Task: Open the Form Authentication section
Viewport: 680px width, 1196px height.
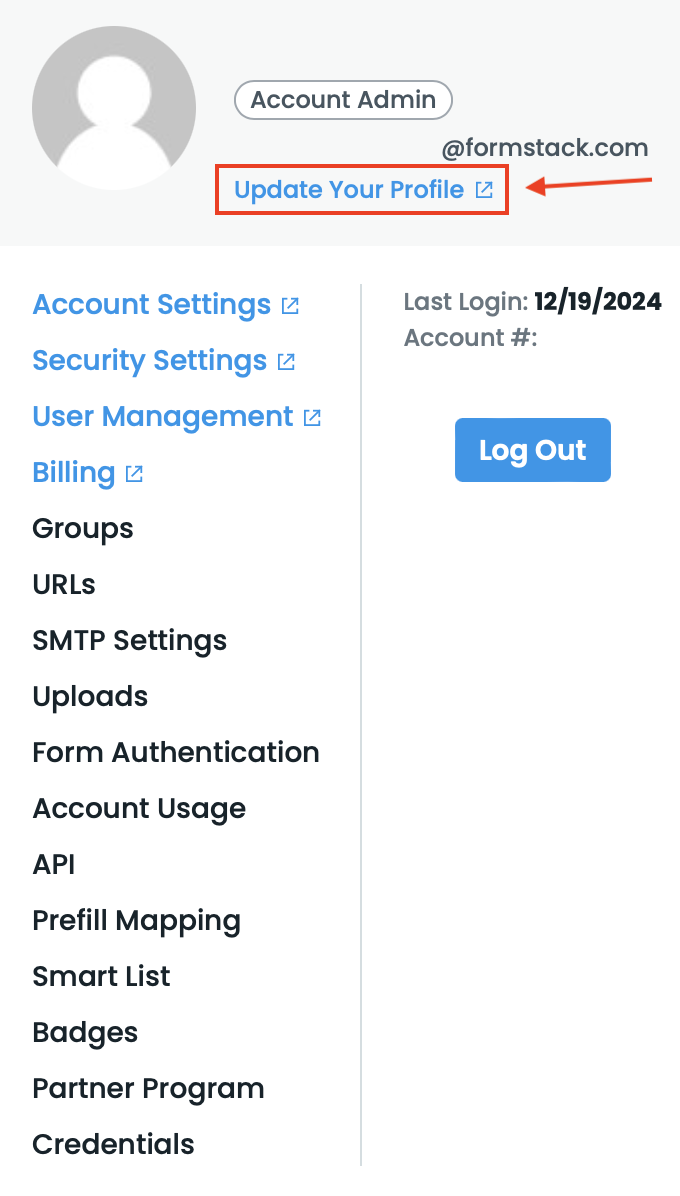Action: tap(176, 752)
